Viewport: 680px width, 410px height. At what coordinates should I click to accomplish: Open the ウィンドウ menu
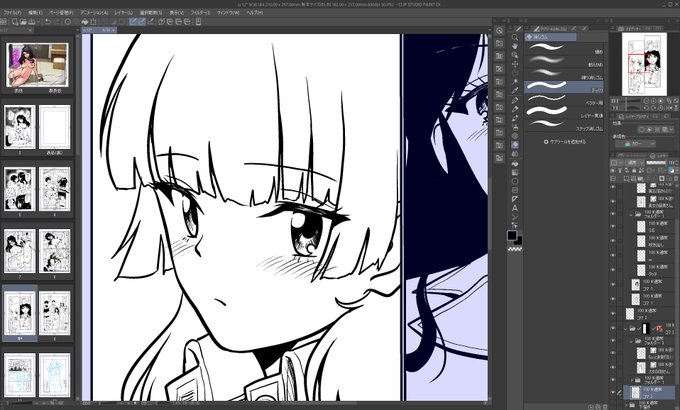[x=228, y=13]
